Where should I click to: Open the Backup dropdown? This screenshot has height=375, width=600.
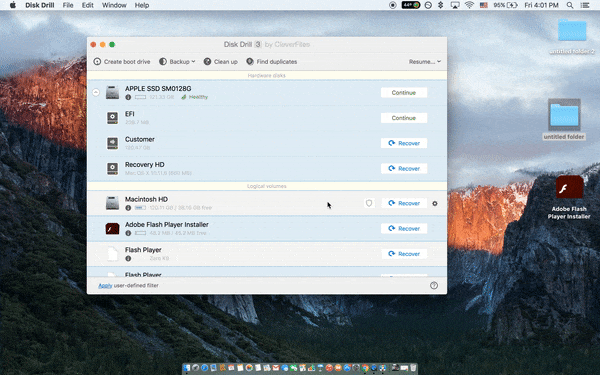[x=177, y=62]
